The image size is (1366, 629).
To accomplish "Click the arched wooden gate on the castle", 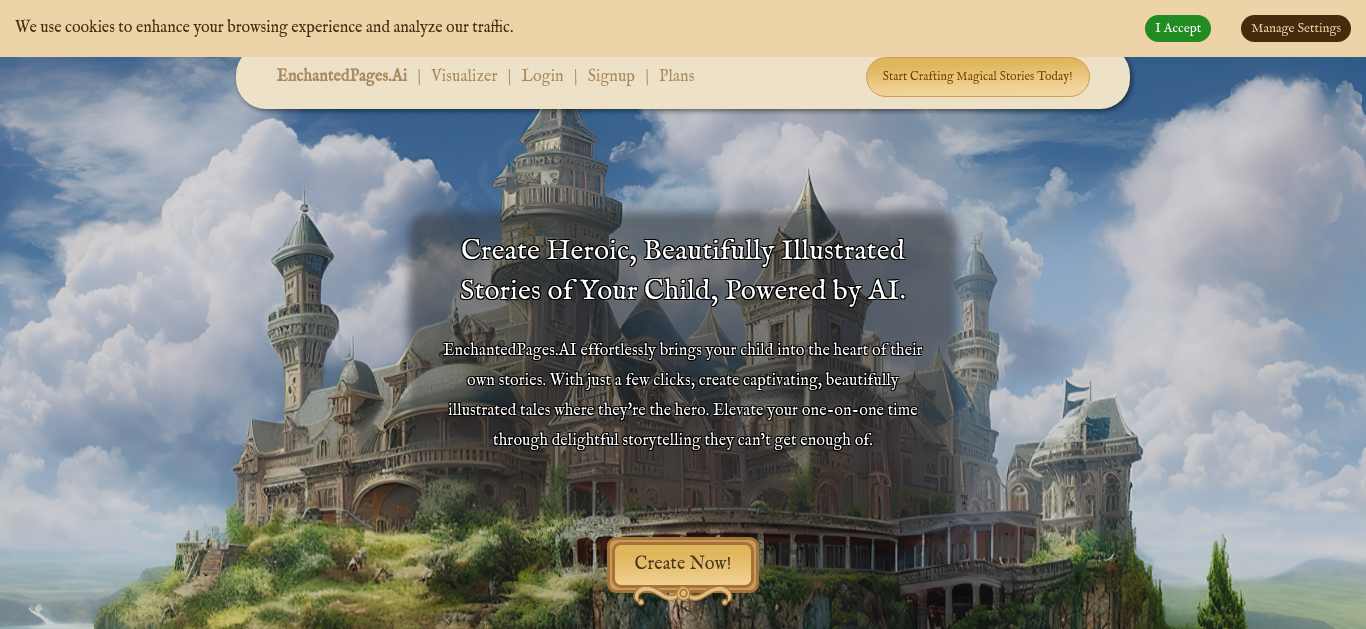I will click(385, 506).
